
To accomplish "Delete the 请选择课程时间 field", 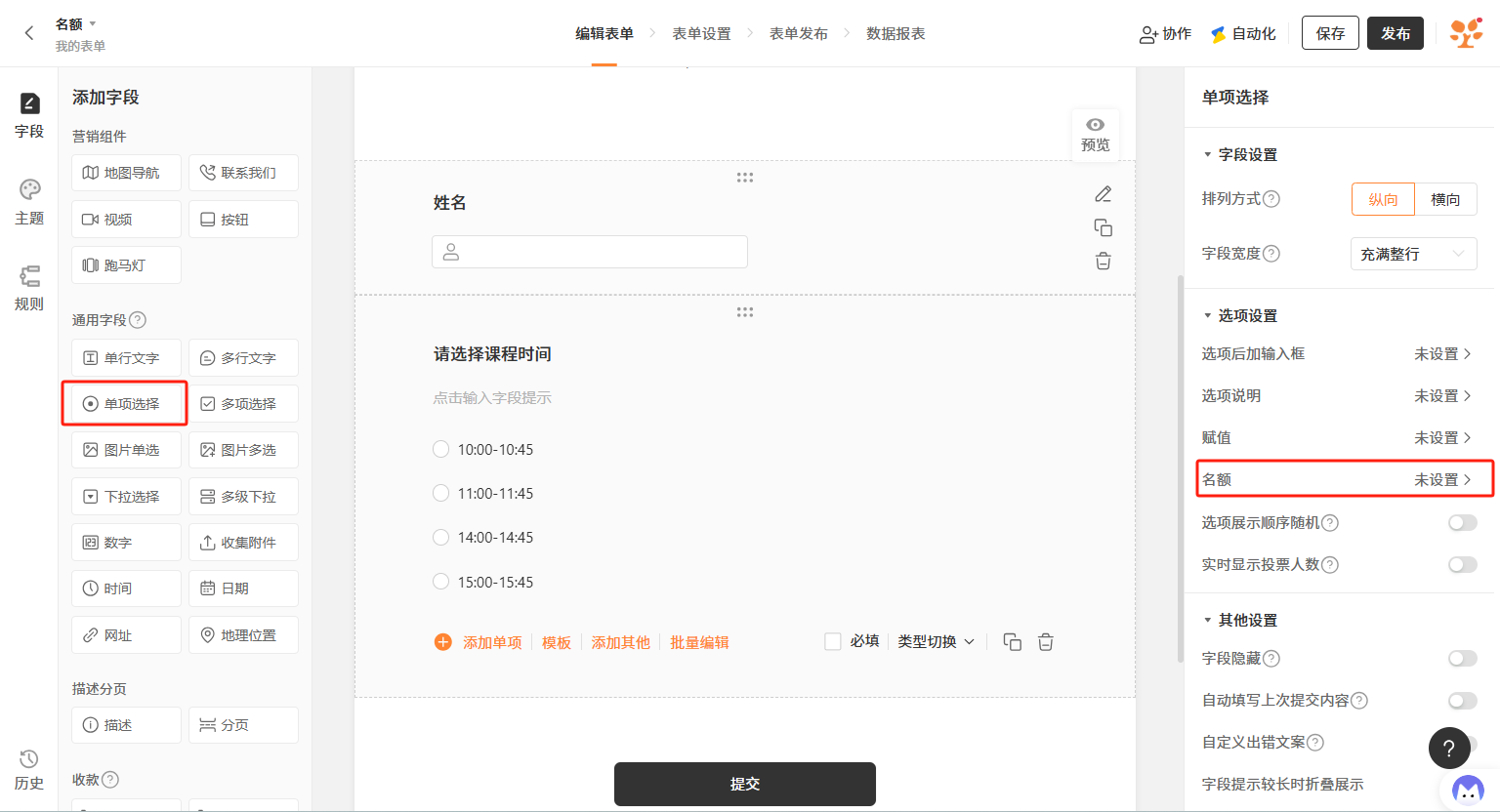I will pyautogui.click(x=1046, y=642).
